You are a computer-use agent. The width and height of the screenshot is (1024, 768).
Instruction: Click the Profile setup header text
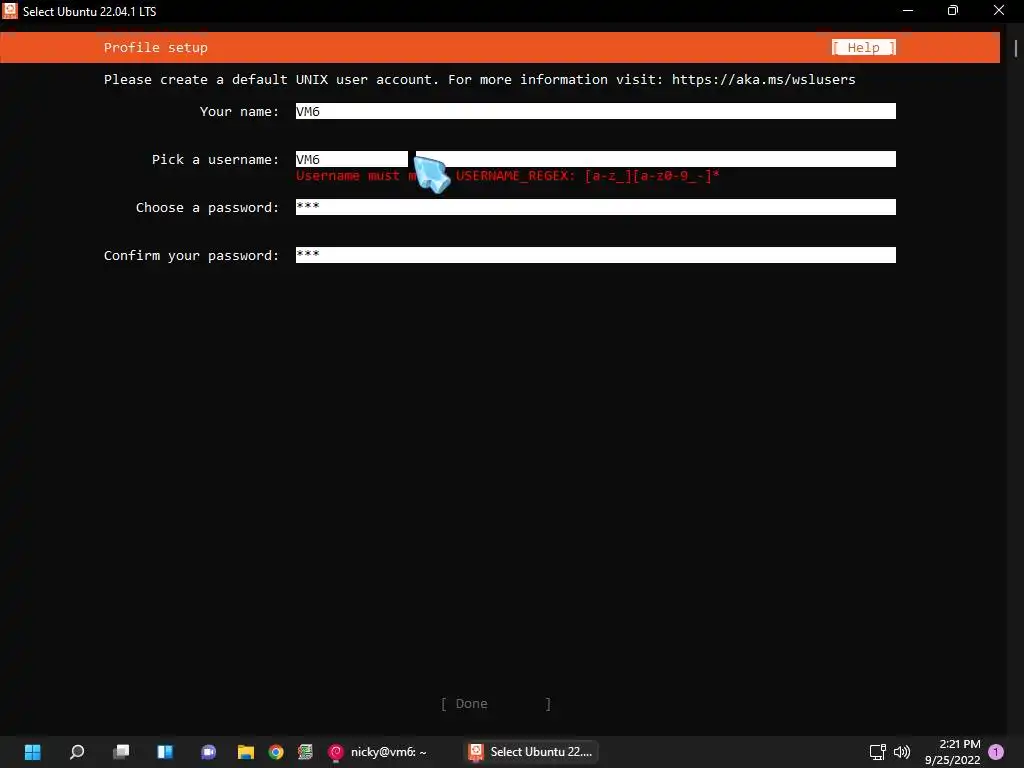155,47
